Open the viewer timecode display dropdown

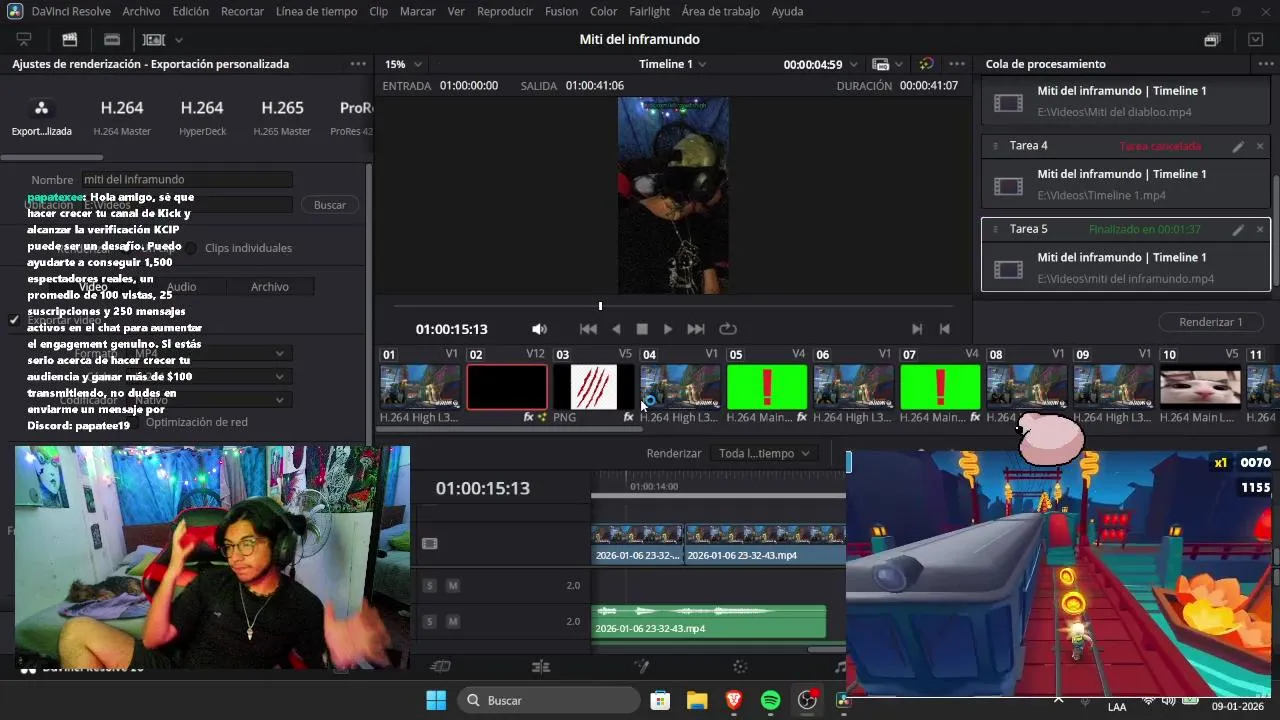tap(856, 64)
